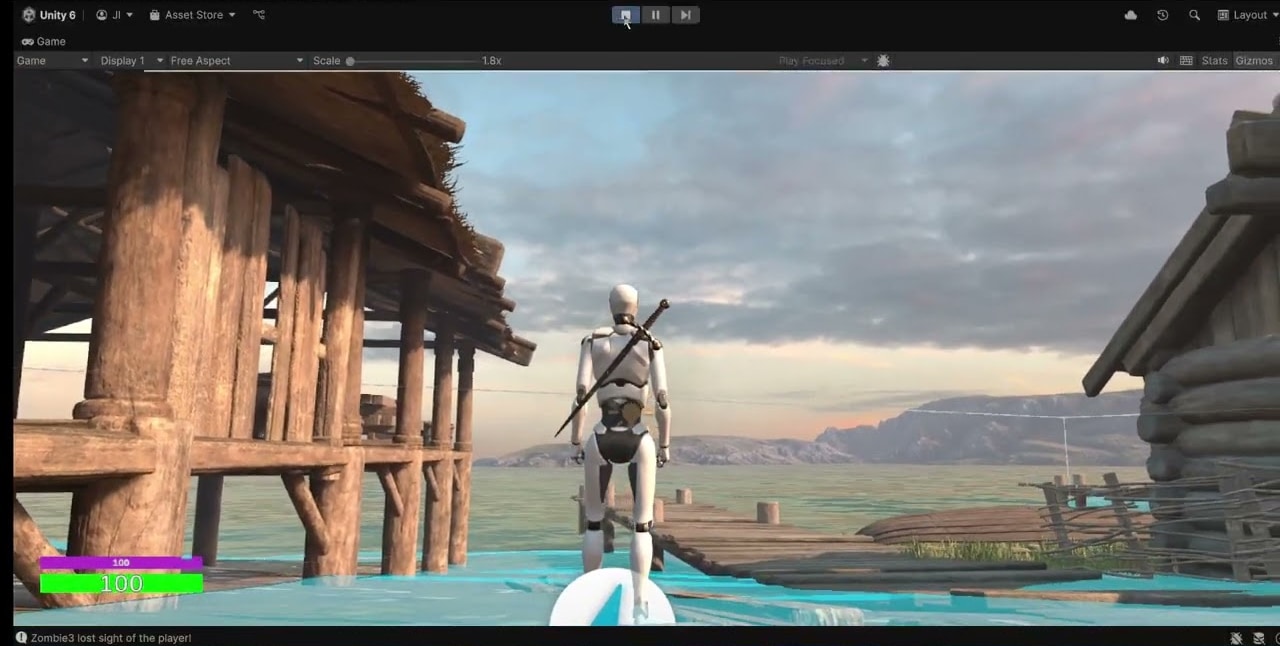1280x646 pixels.
Task: Open the Play Focused dropdown
Action: [x=824, y=61]
